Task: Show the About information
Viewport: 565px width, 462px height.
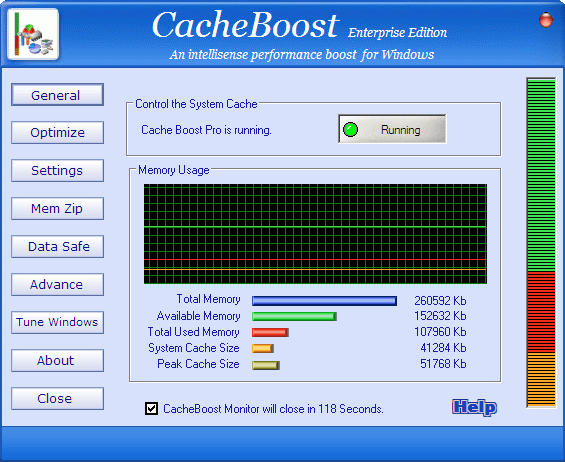Action: pos(57,360)
